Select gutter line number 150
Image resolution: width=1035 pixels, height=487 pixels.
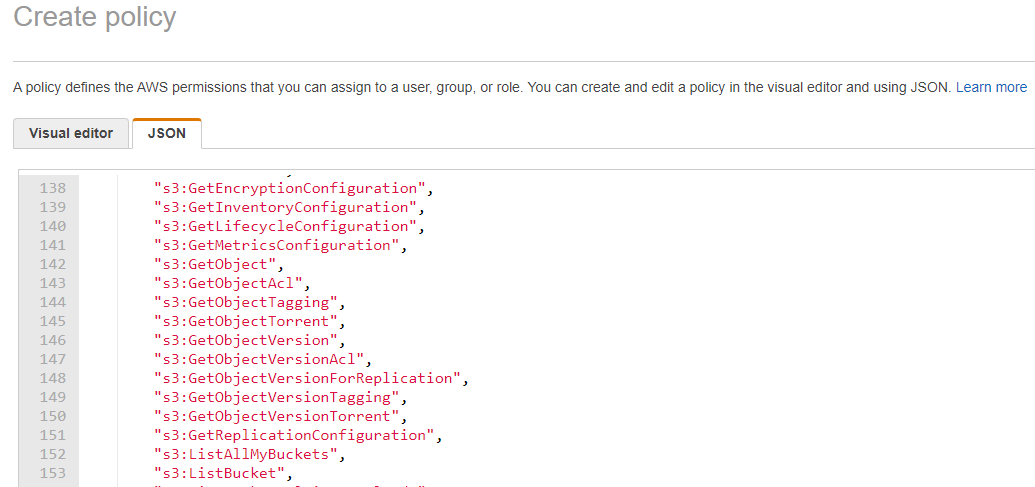pyautogui.click(x=52, y=416)
